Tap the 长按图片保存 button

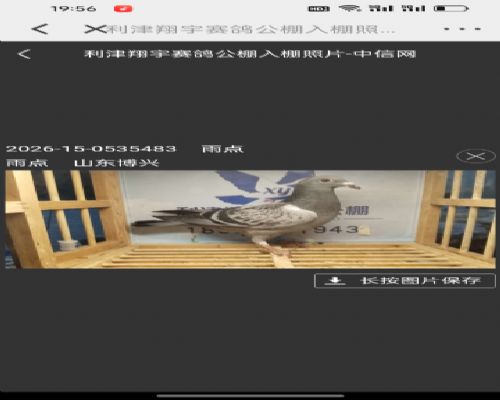click(x=405, y=281)
